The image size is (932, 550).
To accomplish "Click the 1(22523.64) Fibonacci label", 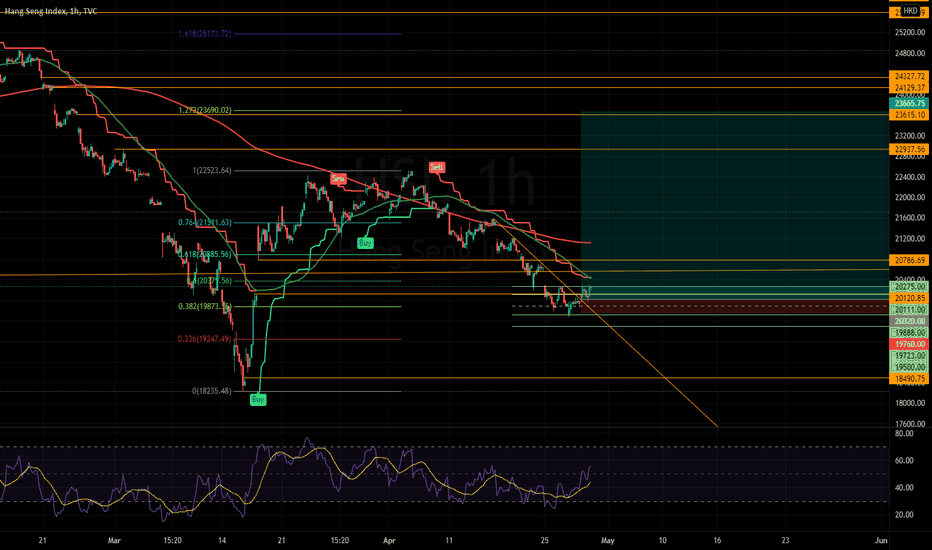I will point(212,171).
